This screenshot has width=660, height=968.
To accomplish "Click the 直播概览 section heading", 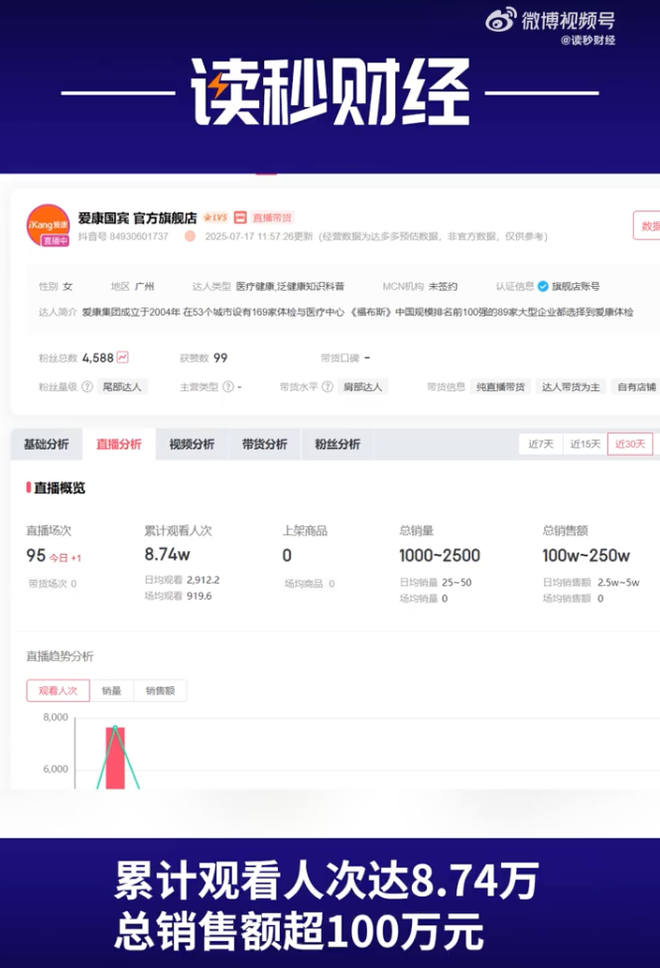I will click(x=59, y=488).
